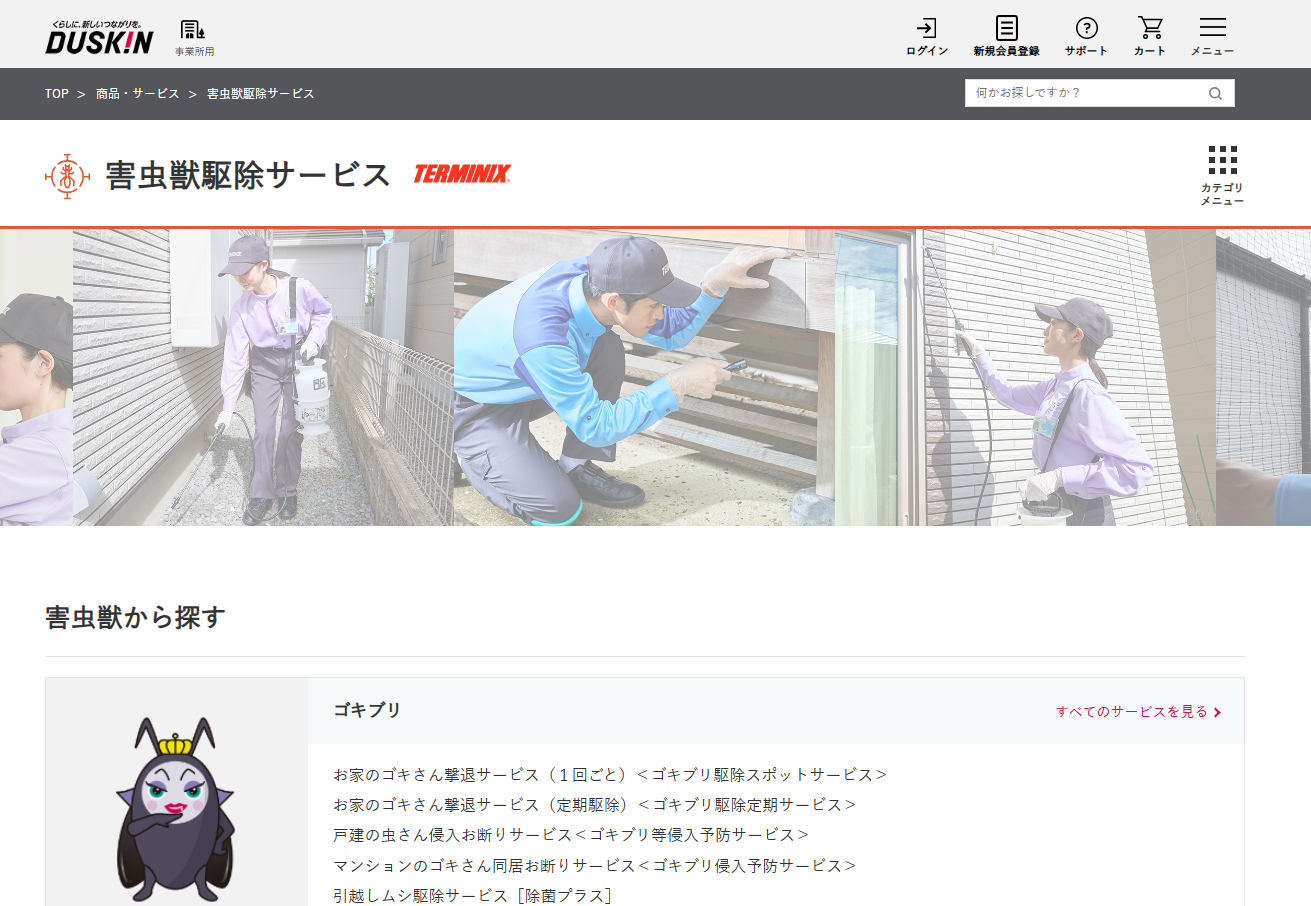The width and height of the screenshot is (1311, 906).
Task: Go to TOP breadcrumb
Action: [57, 93]
